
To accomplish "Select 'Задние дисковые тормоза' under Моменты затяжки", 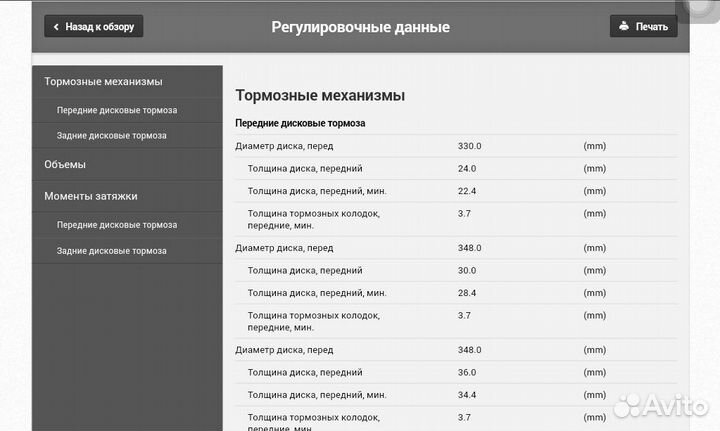I will [127, 251].
